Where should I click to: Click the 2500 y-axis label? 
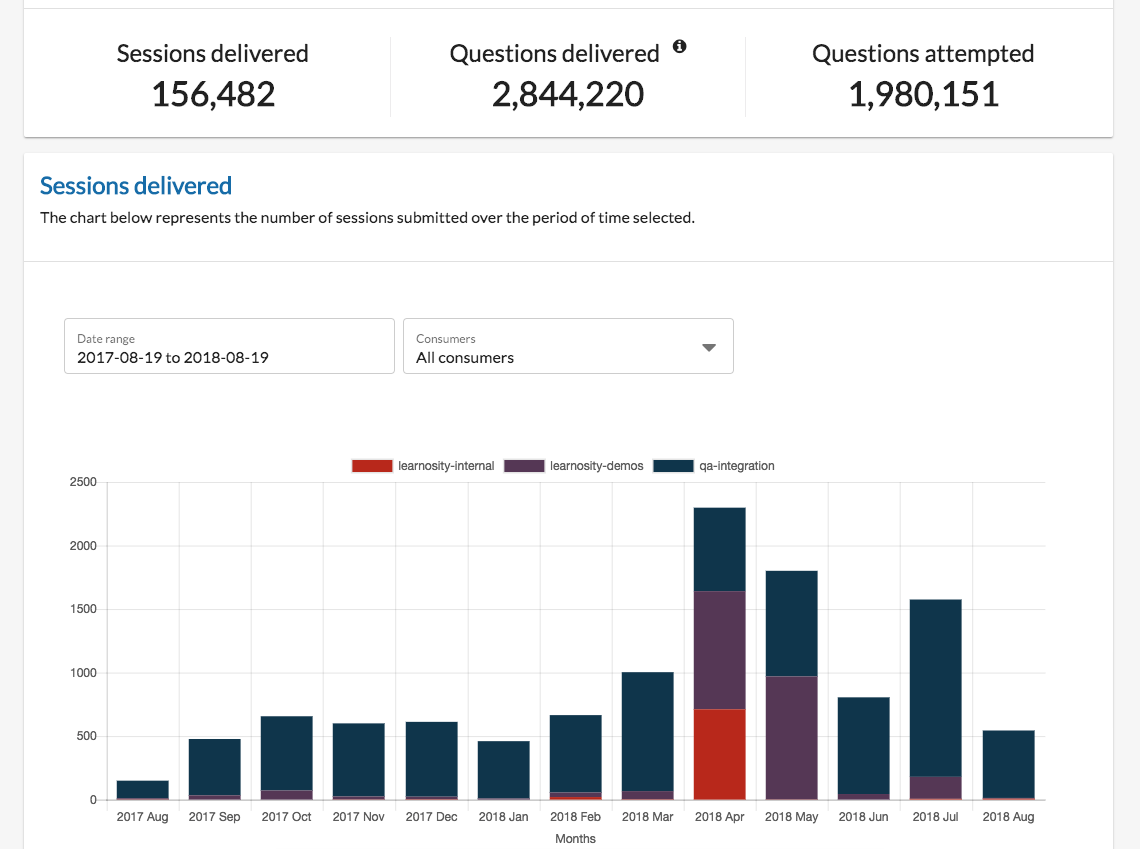(83, 482)
